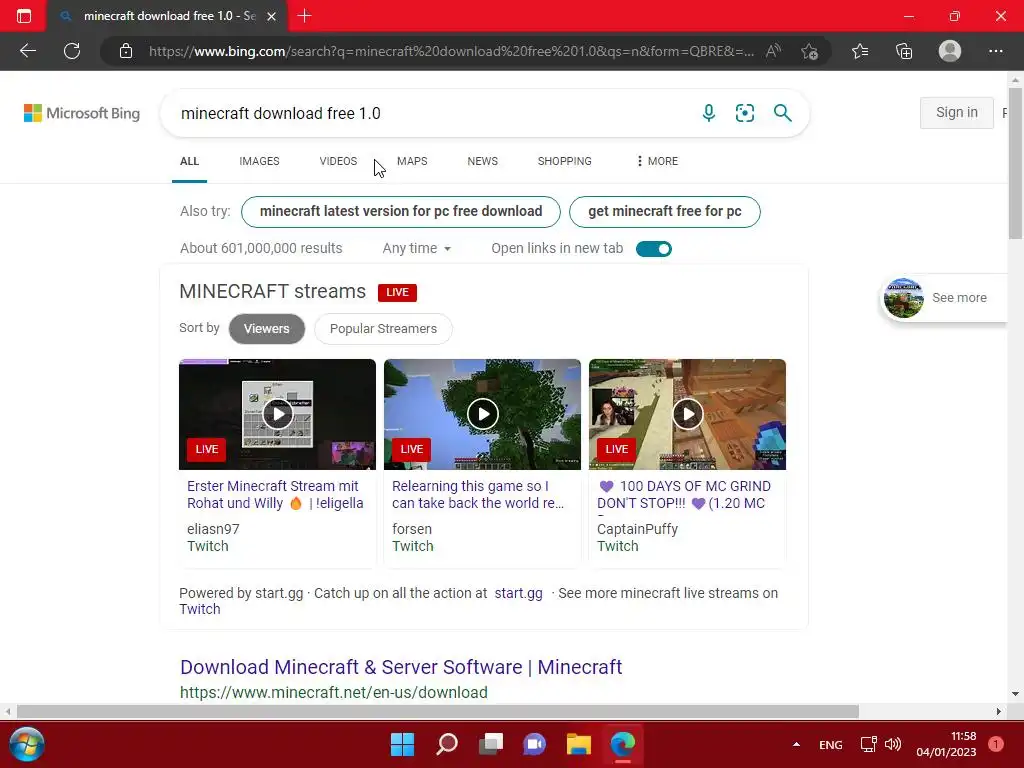This screenshot has width=1024, height=768.
Task: Switch to the MAPS tab
Action: 412,161
